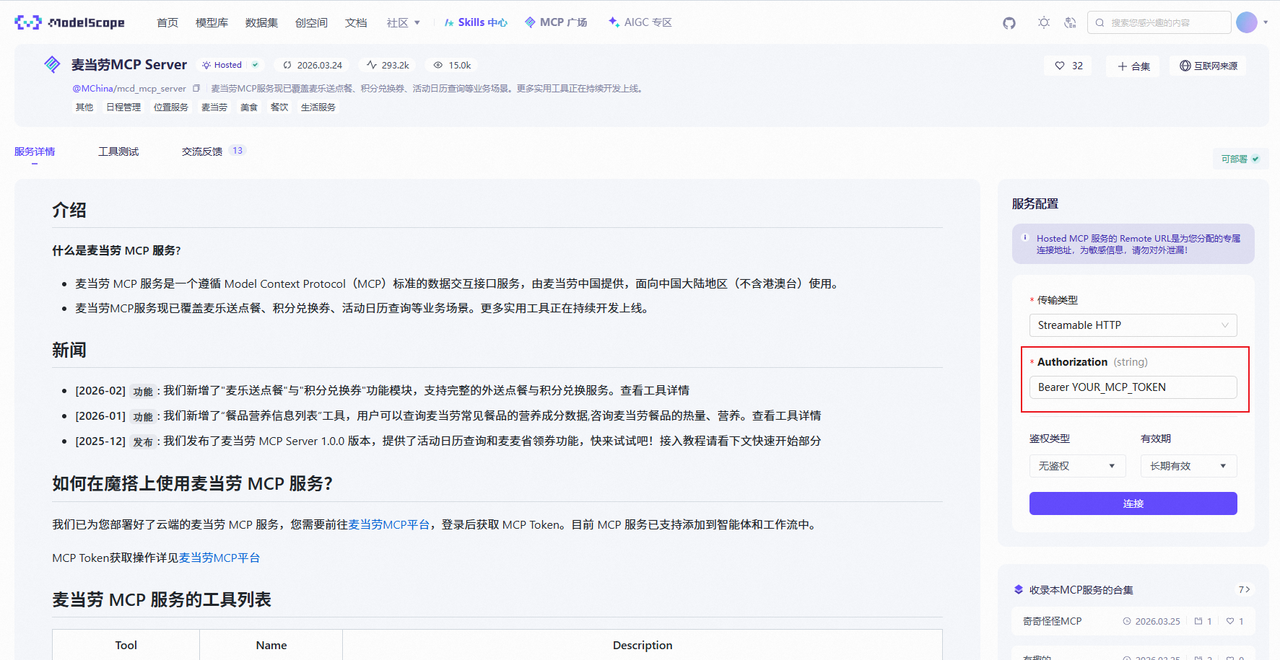
Task: Open 麦当劳MCP平台 link after MCP Token获取操作详见
Action: coord(219,557)
